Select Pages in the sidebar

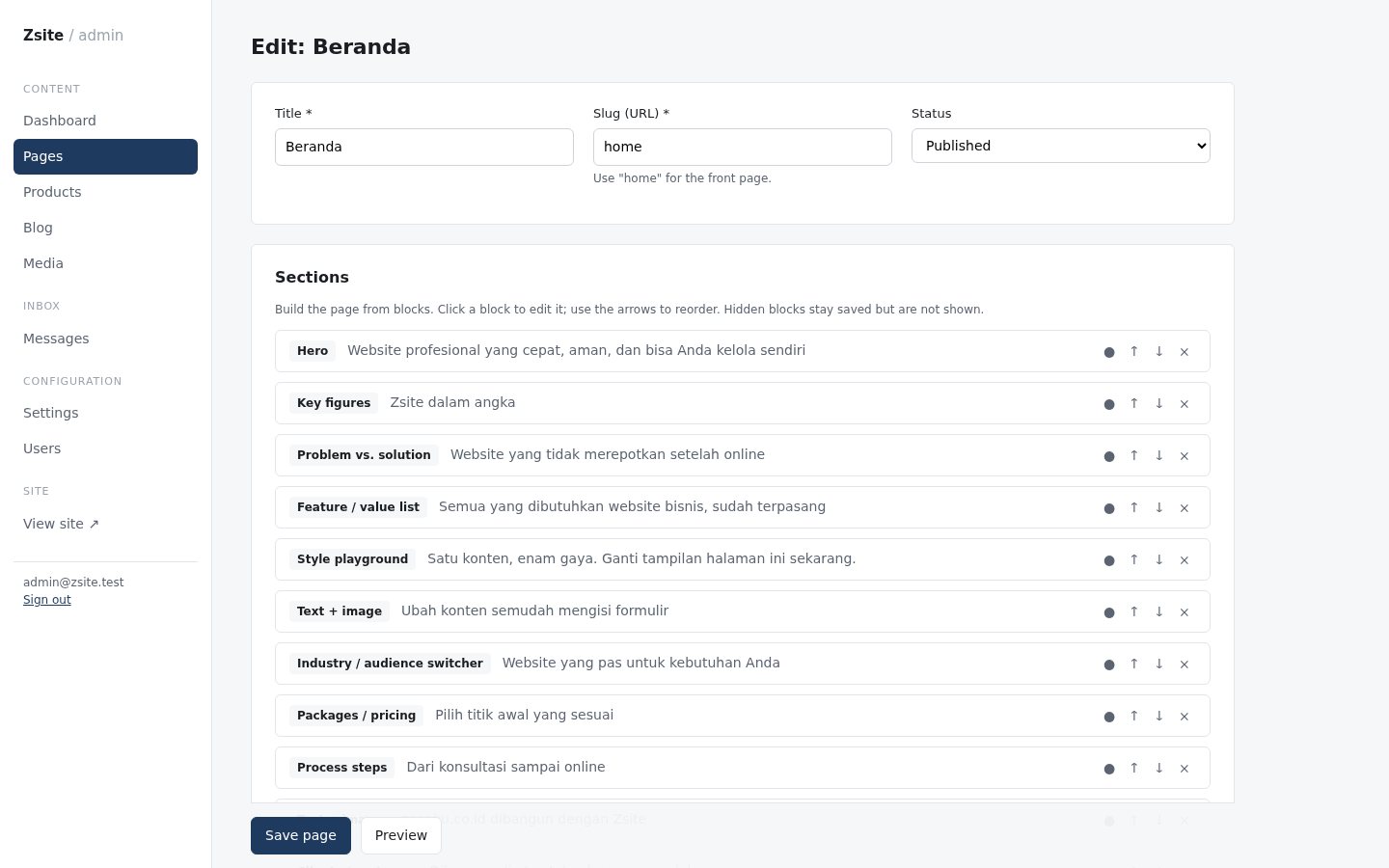pyautogui.click(x=105, y=156)
